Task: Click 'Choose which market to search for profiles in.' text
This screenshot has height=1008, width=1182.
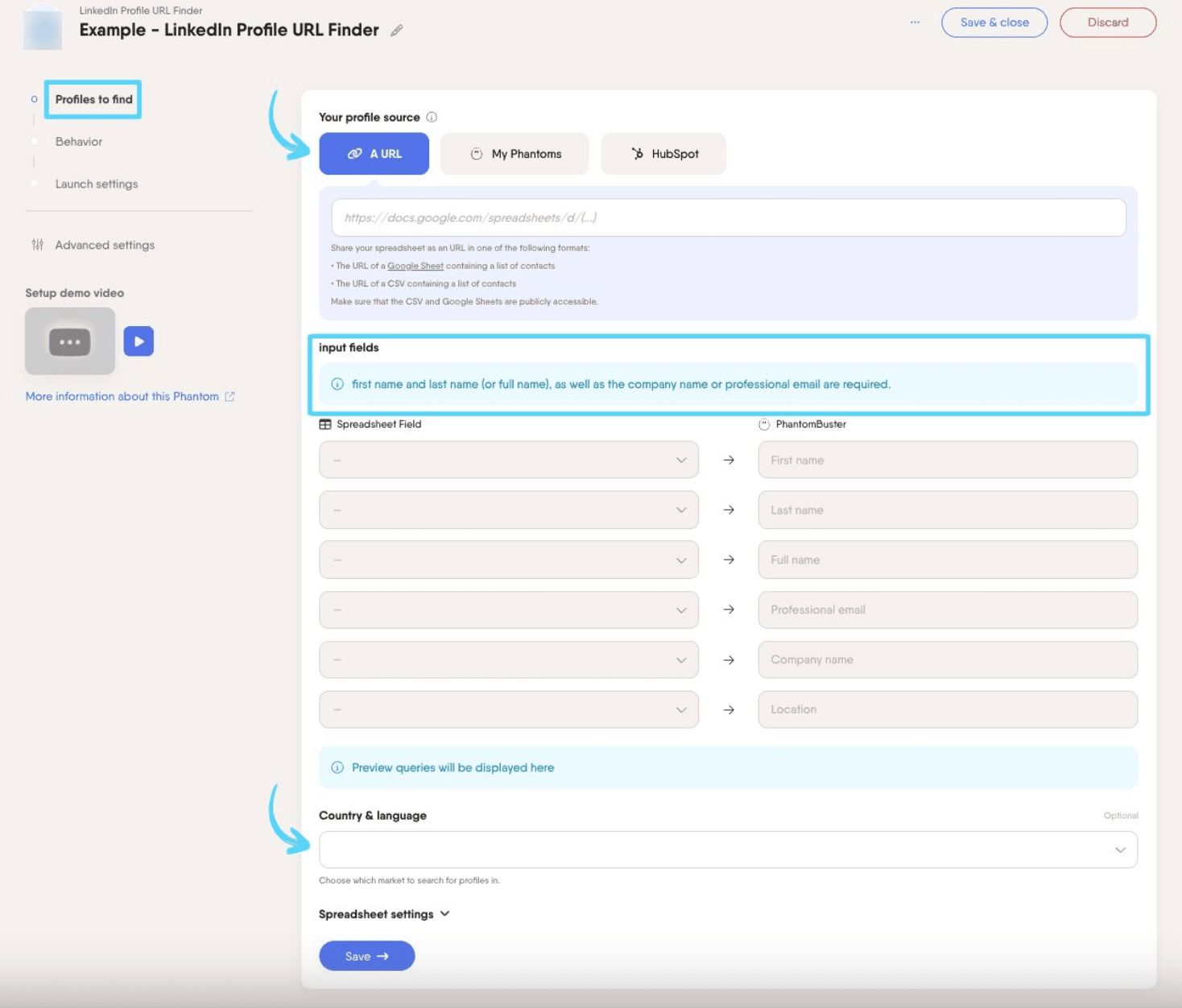Action: coord(409,880)
